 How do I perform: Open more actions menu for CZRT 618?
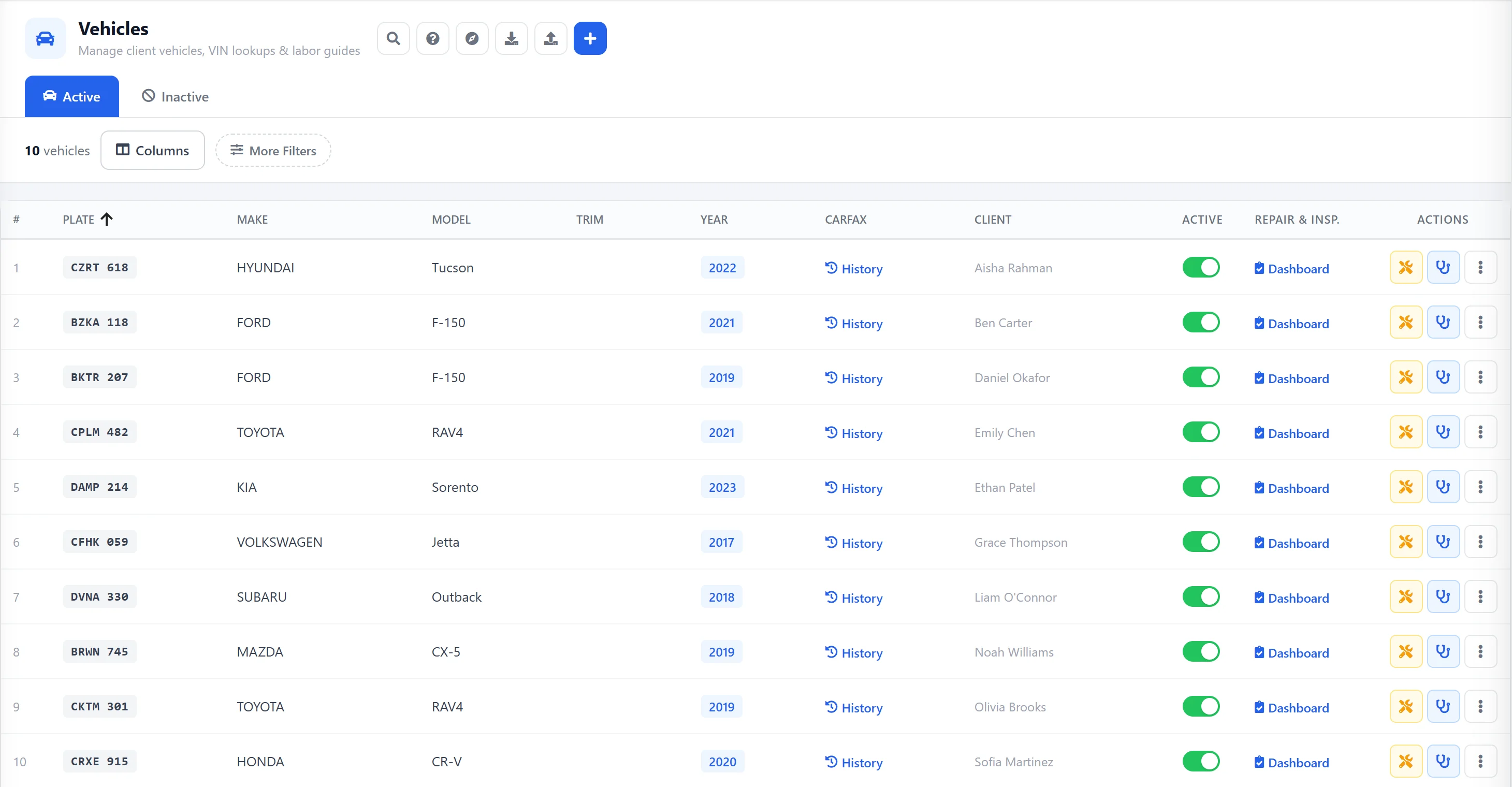tap(1480, 268)
